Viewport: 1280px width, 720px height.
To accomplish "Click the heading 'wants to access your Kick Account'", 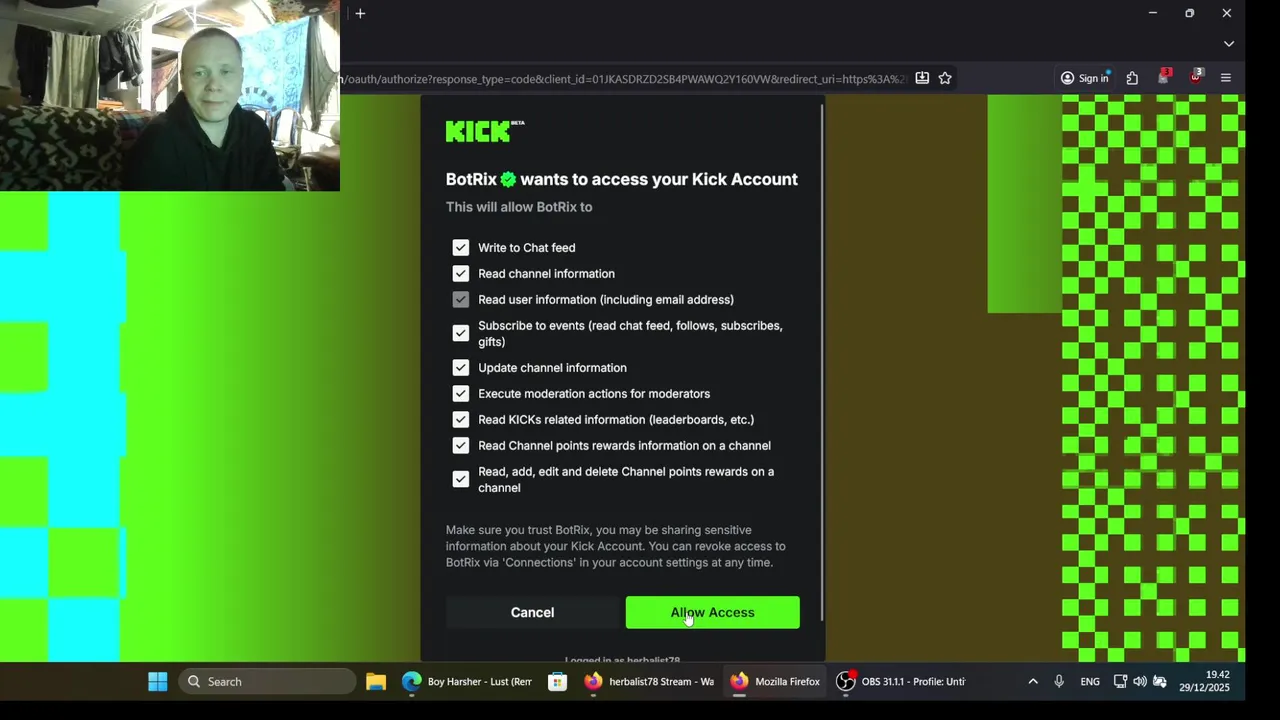I will click(659, 180).
